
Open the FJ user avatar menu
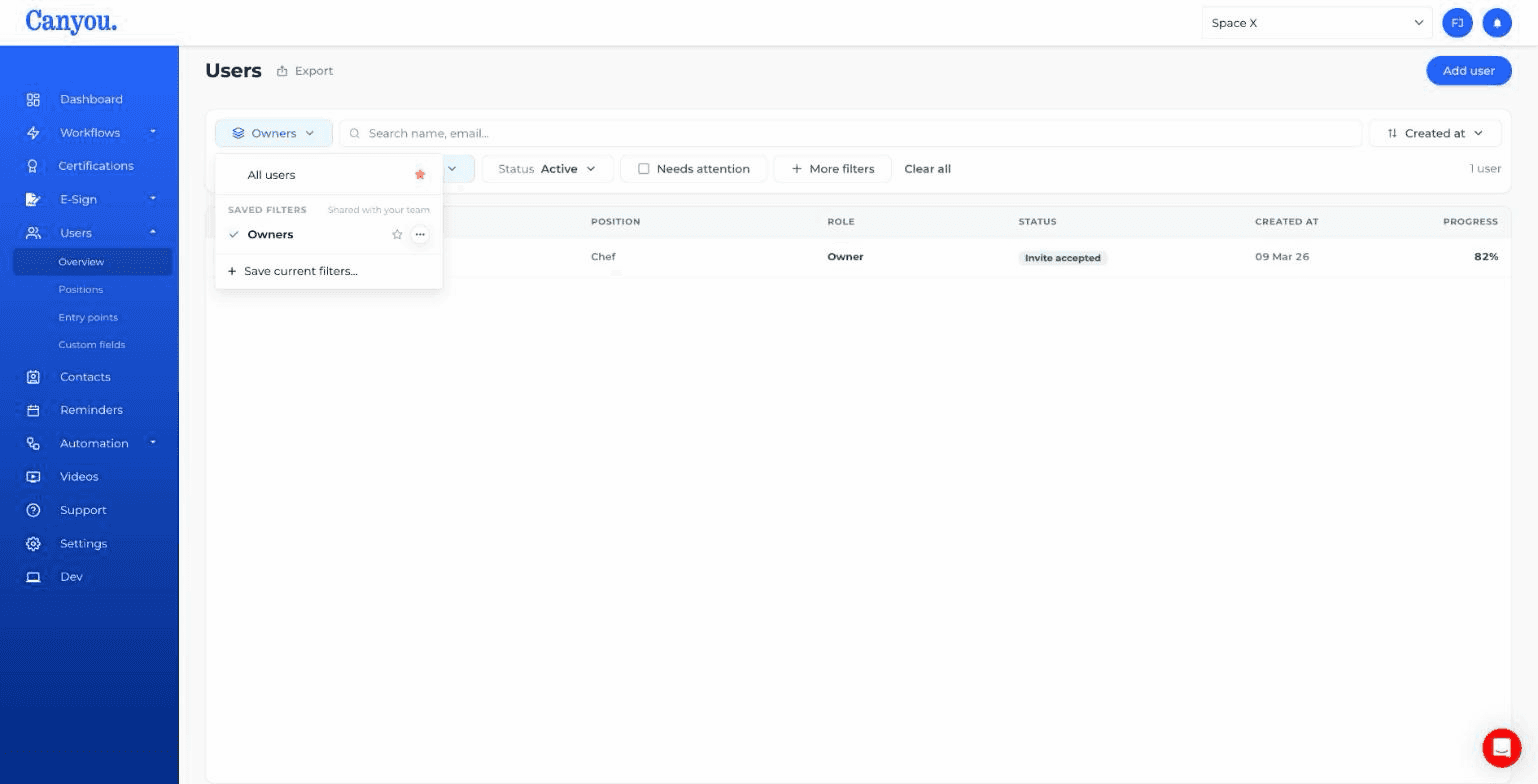(1458, 23)
